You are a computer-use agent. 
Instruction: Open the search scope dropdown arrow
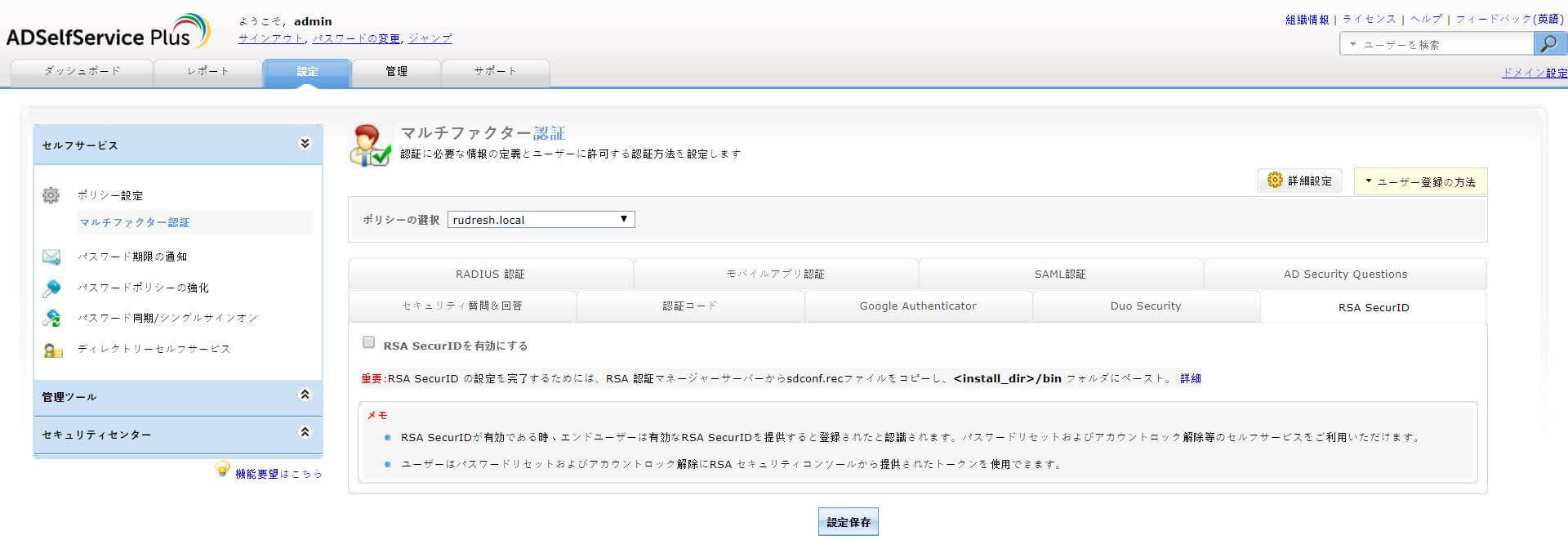(x=1352, y=44)
